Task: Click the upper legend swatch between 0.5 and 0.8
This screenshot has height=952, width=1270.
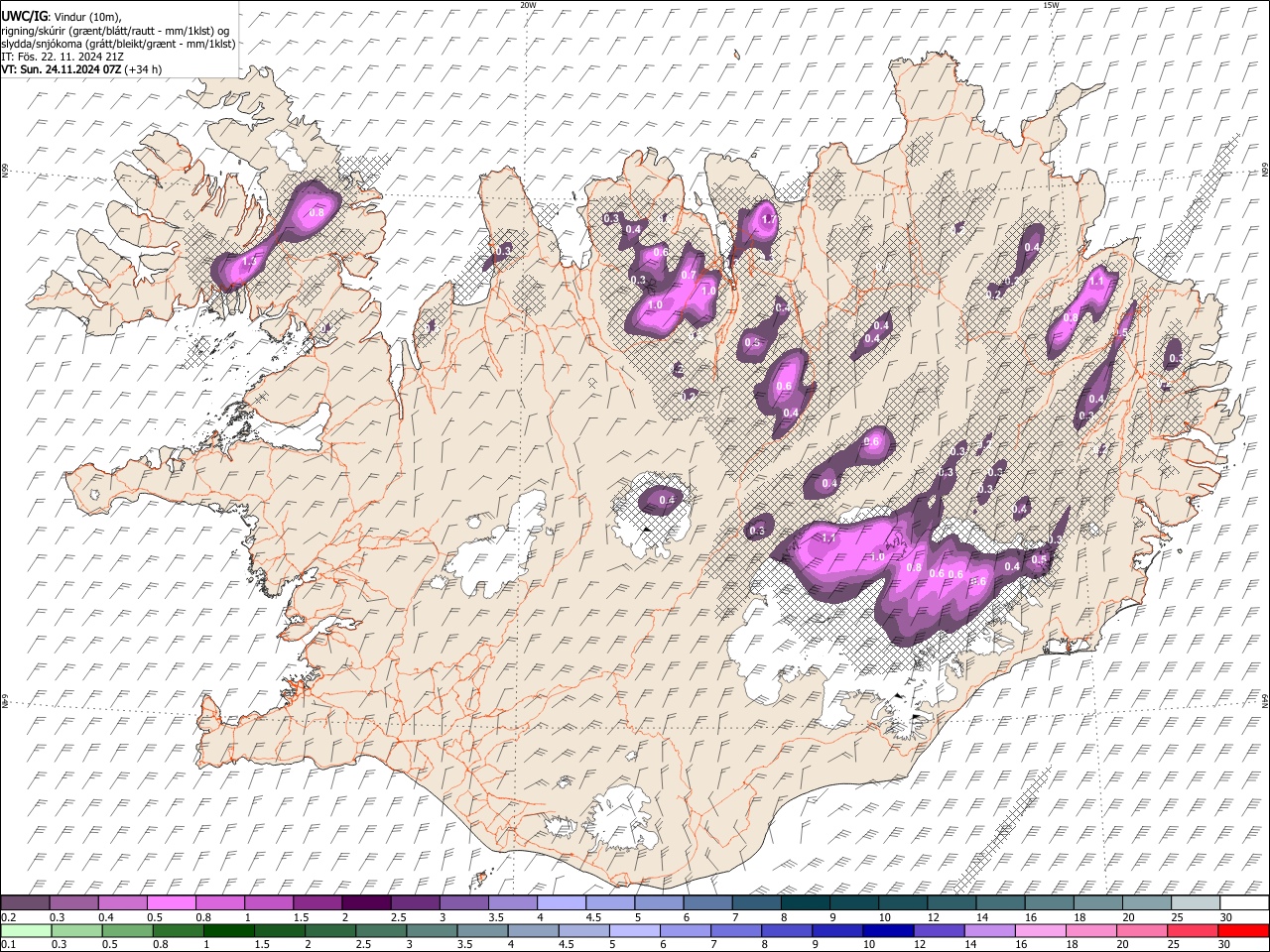Action: coord(170,902)
